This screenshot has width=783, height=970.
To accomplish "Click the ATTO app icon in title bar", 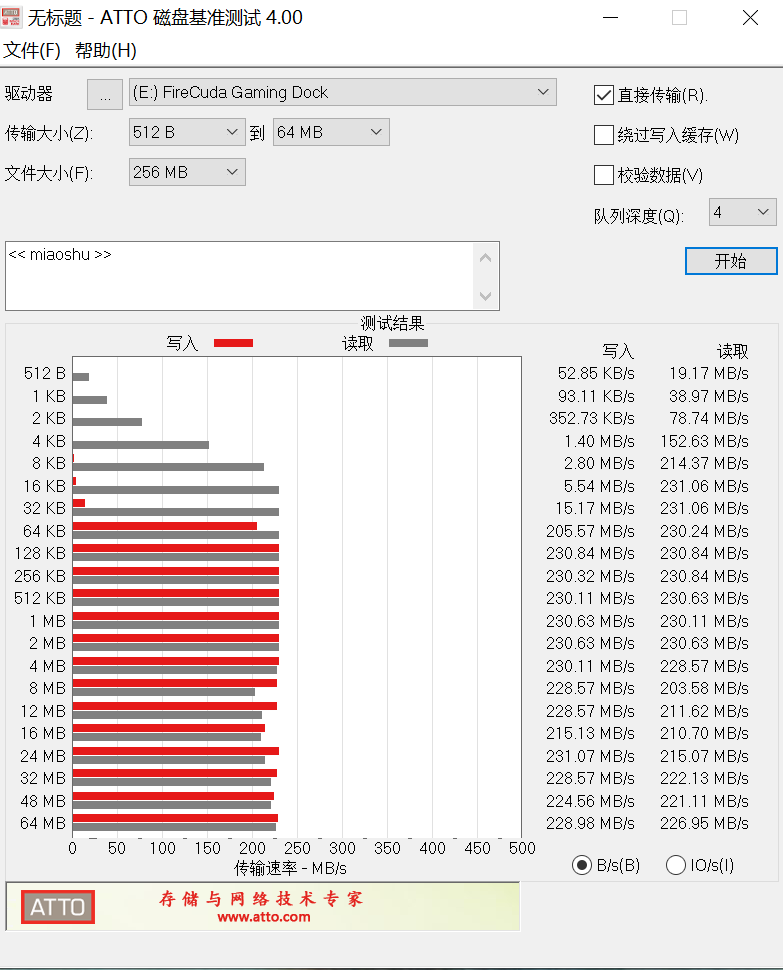I will 13,17.
